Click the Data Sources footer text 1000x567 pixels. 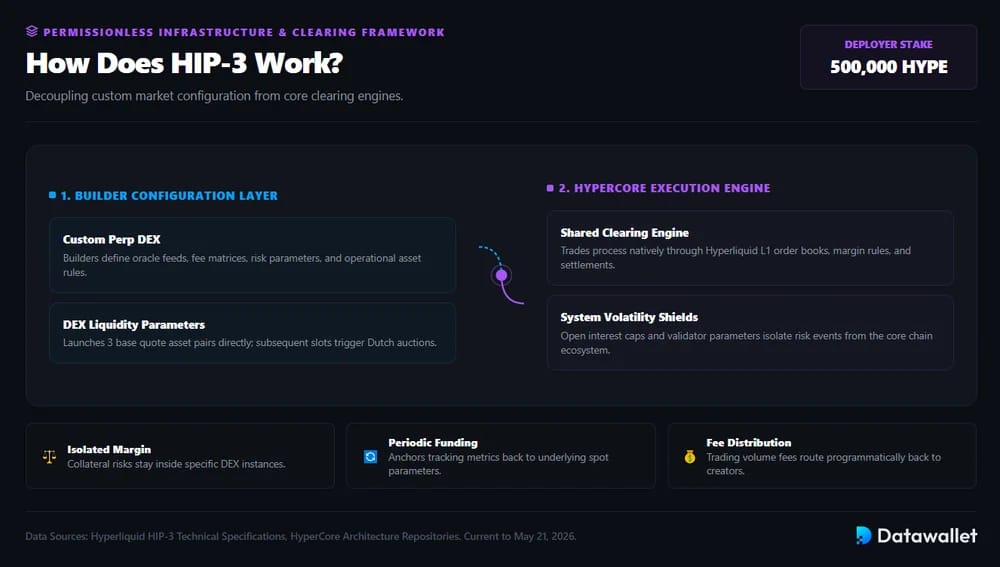point(300,536)
